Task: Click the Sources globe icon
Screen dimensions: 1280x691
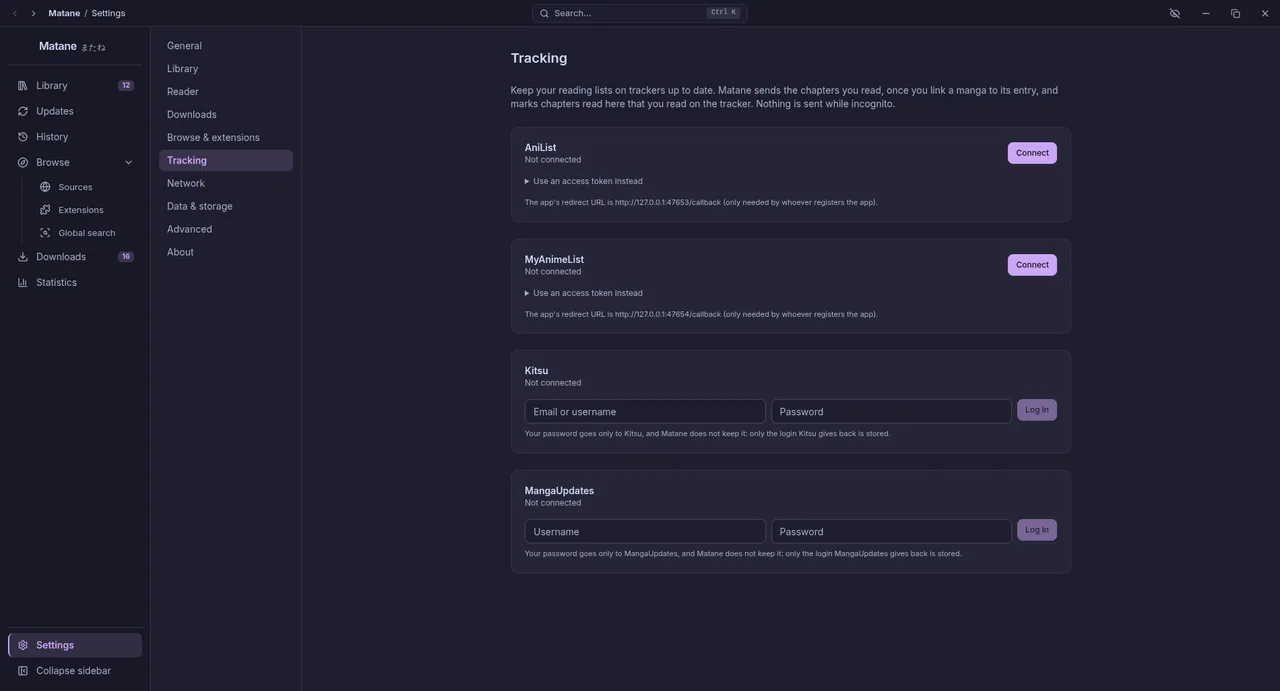Action: pos(45,187)
